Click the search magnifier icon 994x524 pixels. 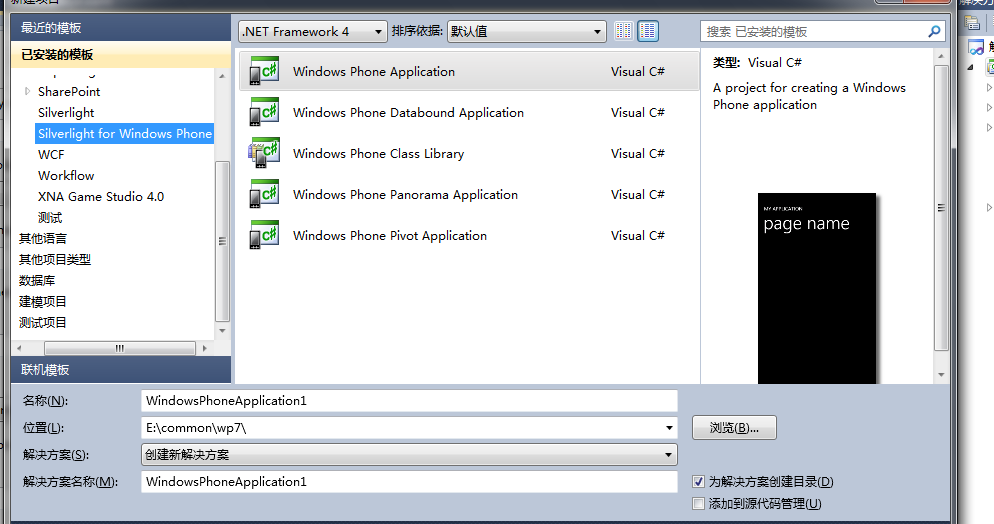[x=934, y=31]
